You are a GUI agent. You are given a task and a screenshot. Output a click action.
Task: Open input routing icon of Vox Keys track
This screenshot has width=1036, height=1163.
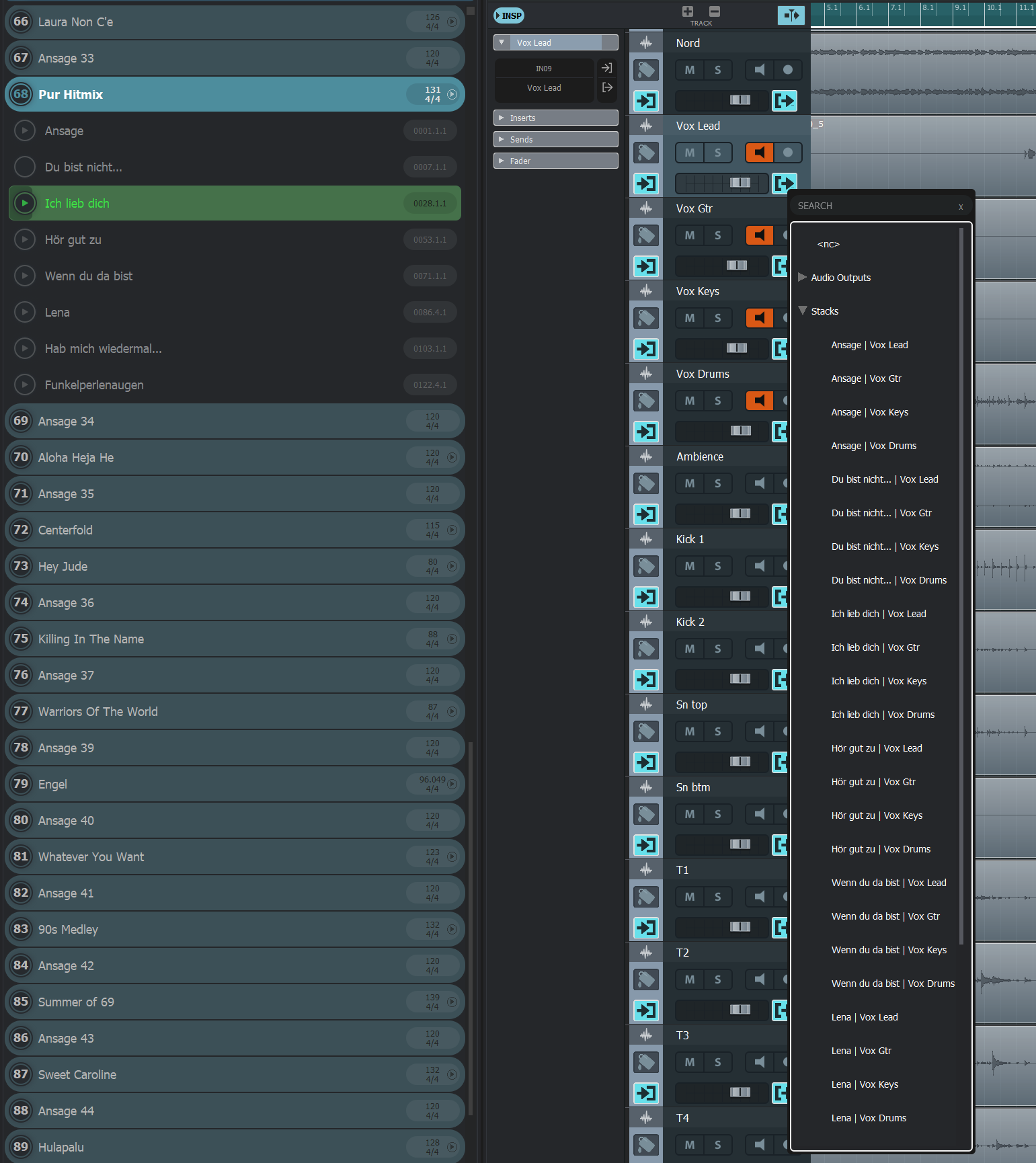(x=646, y=349)
